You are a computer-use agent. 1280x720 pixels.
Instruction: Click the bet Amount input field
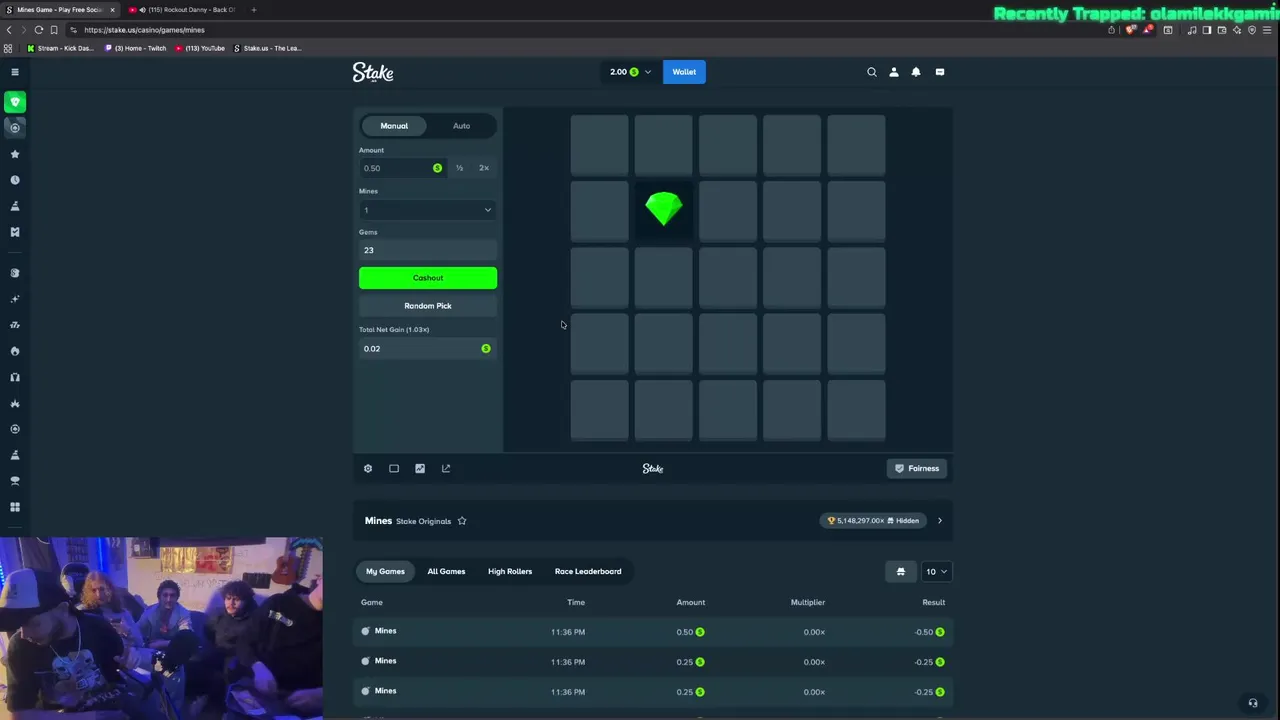[402, 168]
